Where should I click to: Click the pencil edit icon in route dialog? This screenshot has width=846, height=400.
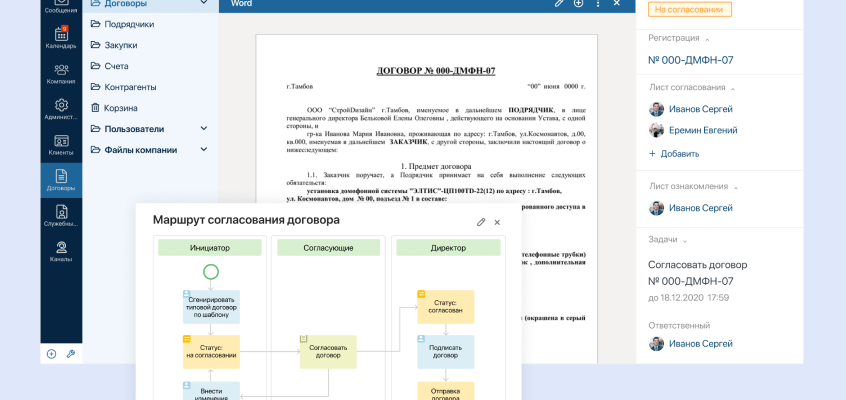click(x=481, y=222)
